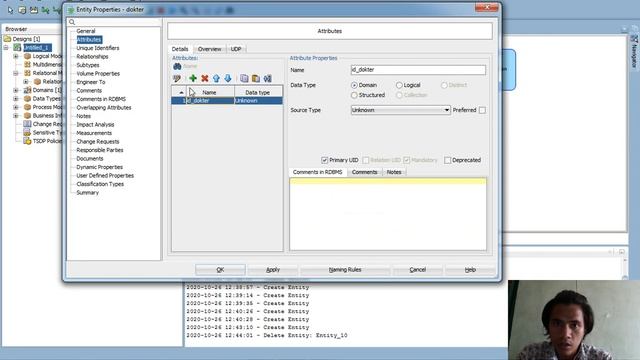Expand the Business Information tree node
The width and height of the screenshot is (640, 360).
(16, 116)
